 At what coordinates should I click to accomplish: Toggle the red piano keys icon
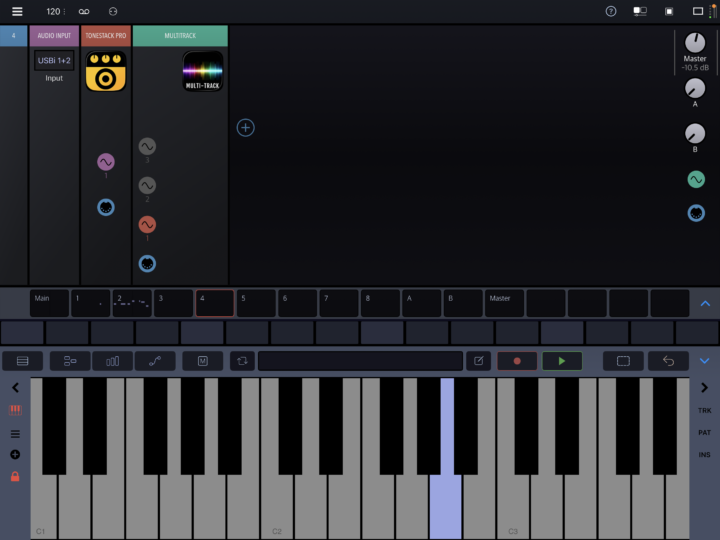click(15, 410)
